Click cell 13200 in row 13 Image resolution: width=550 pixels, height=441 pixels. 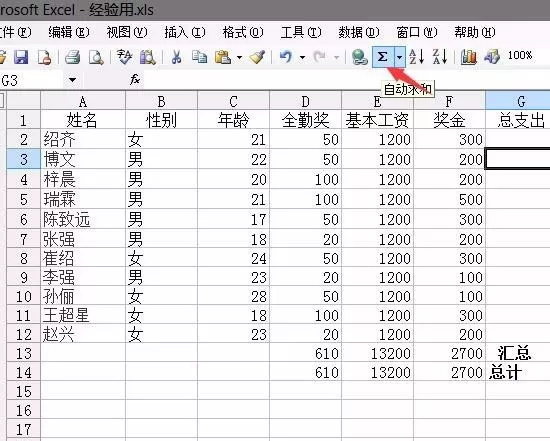pos(377,353)
